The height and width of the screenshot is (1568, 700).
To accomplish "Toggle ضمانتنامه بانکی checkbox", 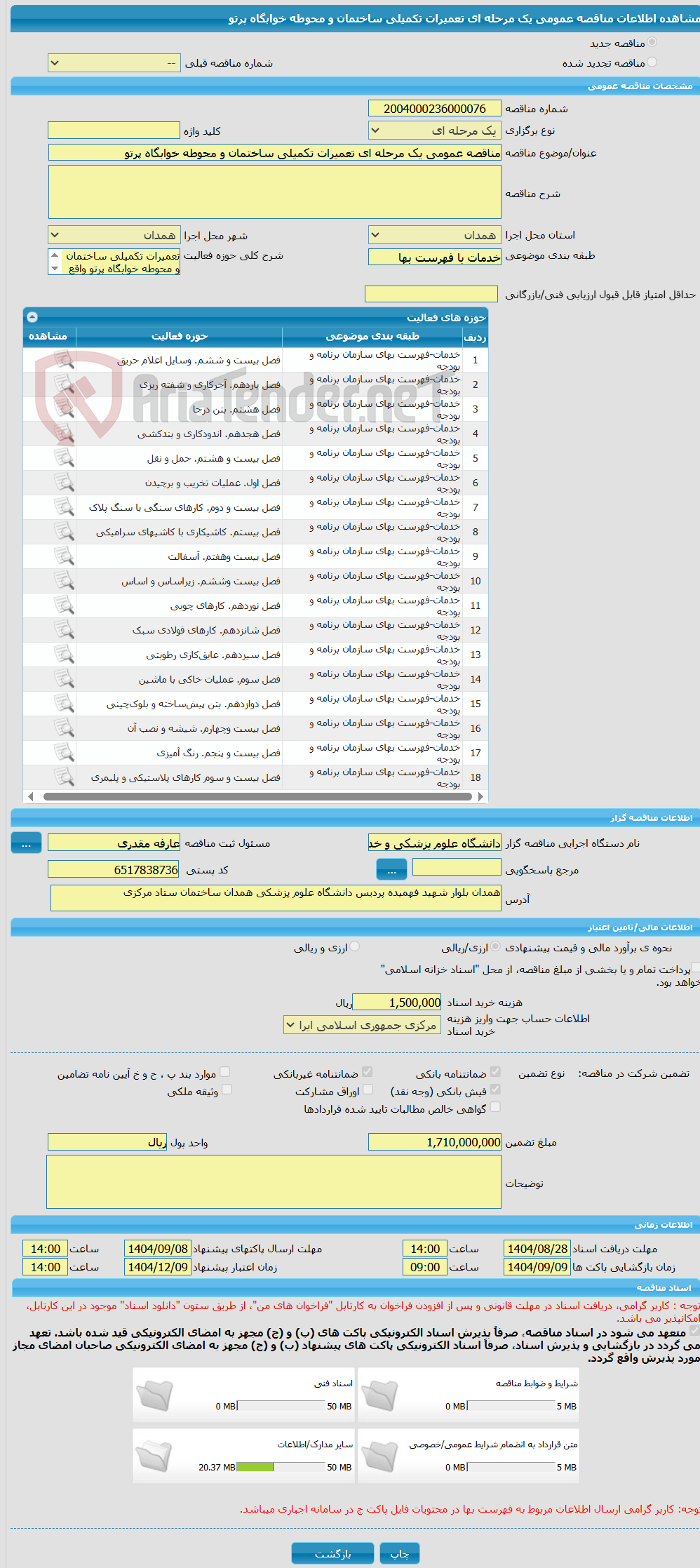I will (x=495, y=1072).
